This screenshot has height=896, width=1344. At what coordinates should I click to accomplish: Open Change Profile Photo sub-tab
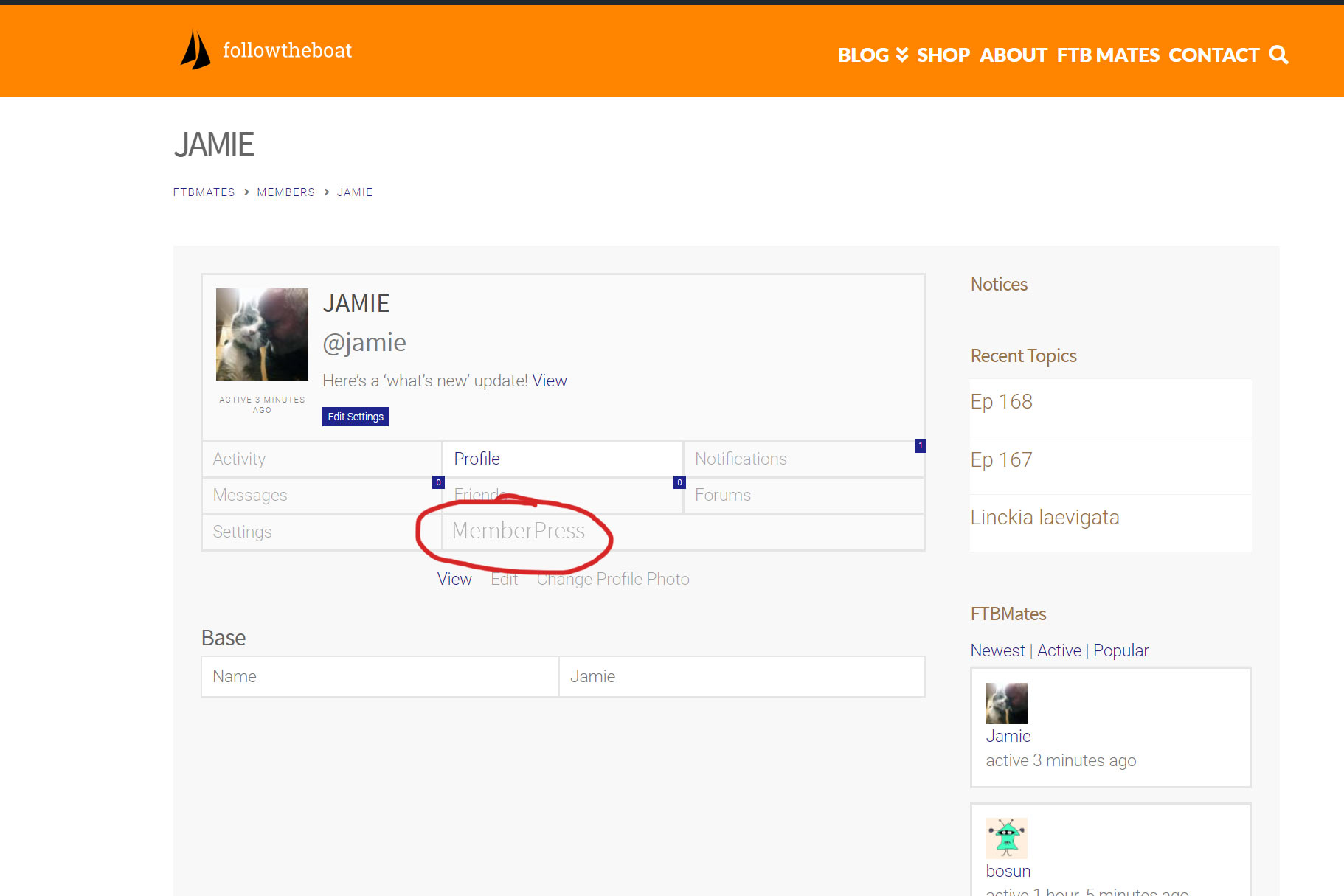pos(613,579)
